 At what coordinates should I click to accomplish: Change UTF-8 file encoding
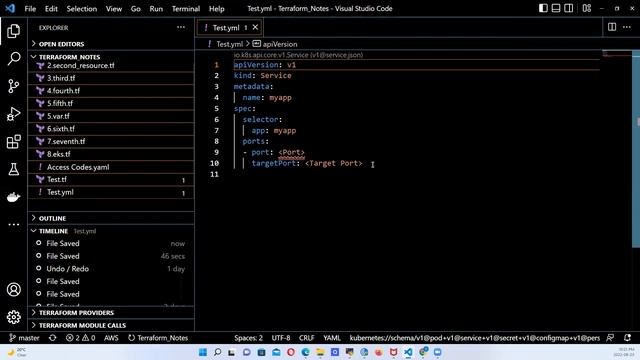(281, 338)
